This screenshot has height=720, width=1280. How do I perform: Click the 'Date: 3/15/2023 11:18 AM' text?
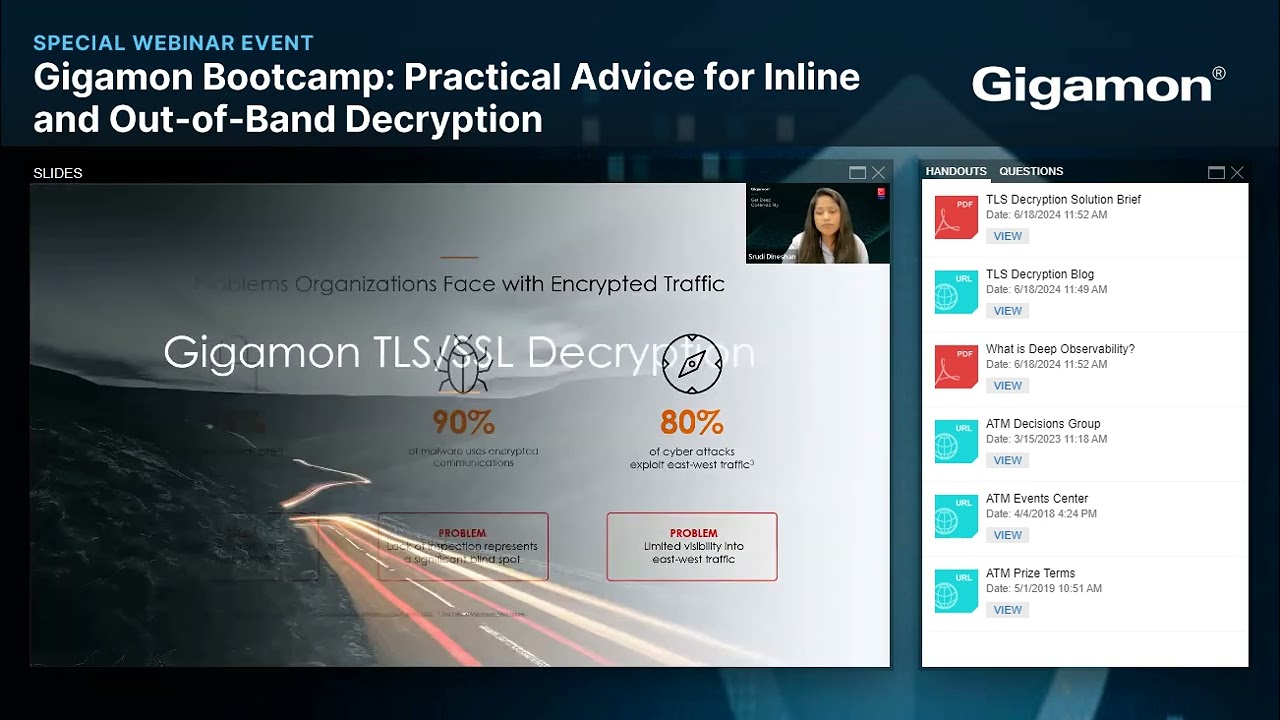click(x=1046, y=439)
